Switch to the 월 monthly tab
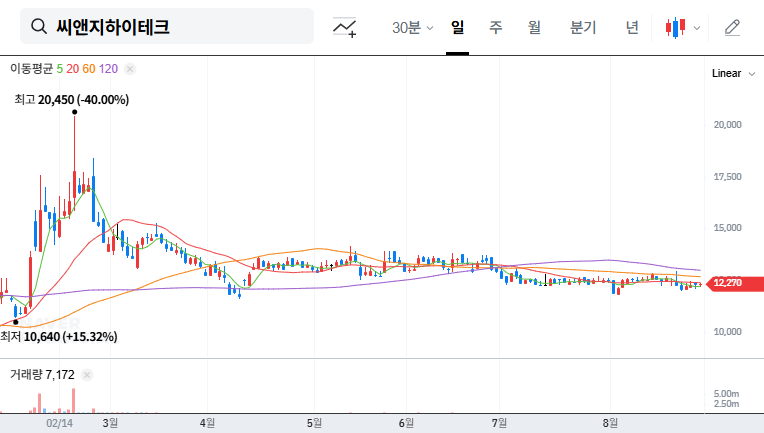This screenshot has width=764, height=433. 535,27
